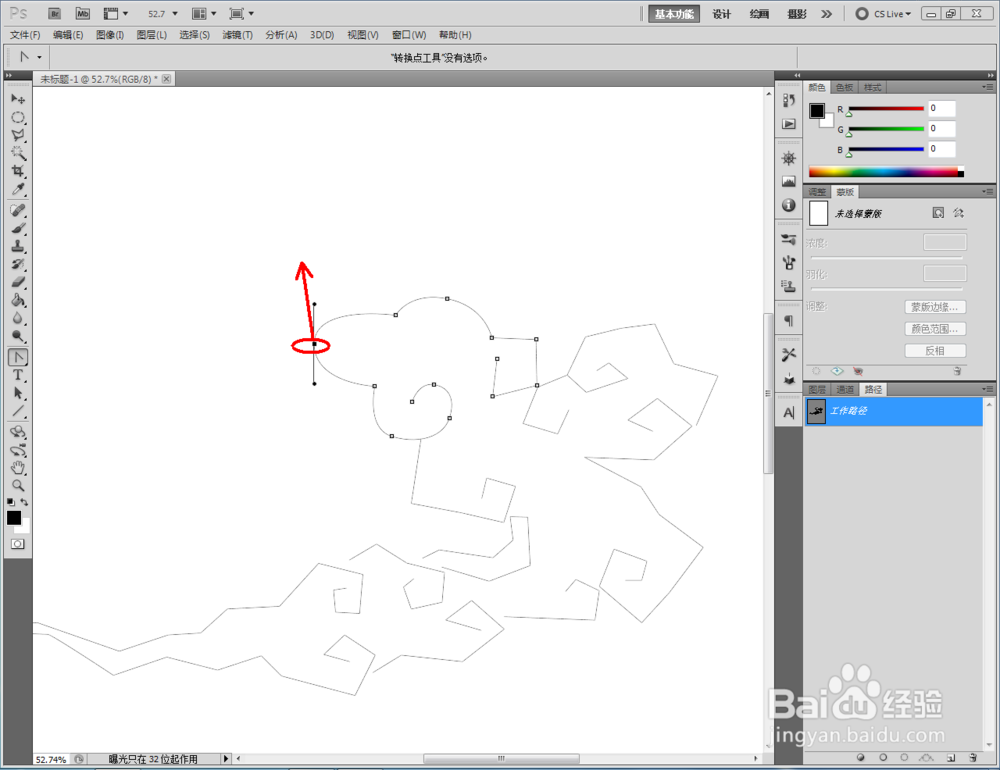Select the 3D Camera Rotate tool
This screenshot has height=770, width=1000.
point(18,450)
